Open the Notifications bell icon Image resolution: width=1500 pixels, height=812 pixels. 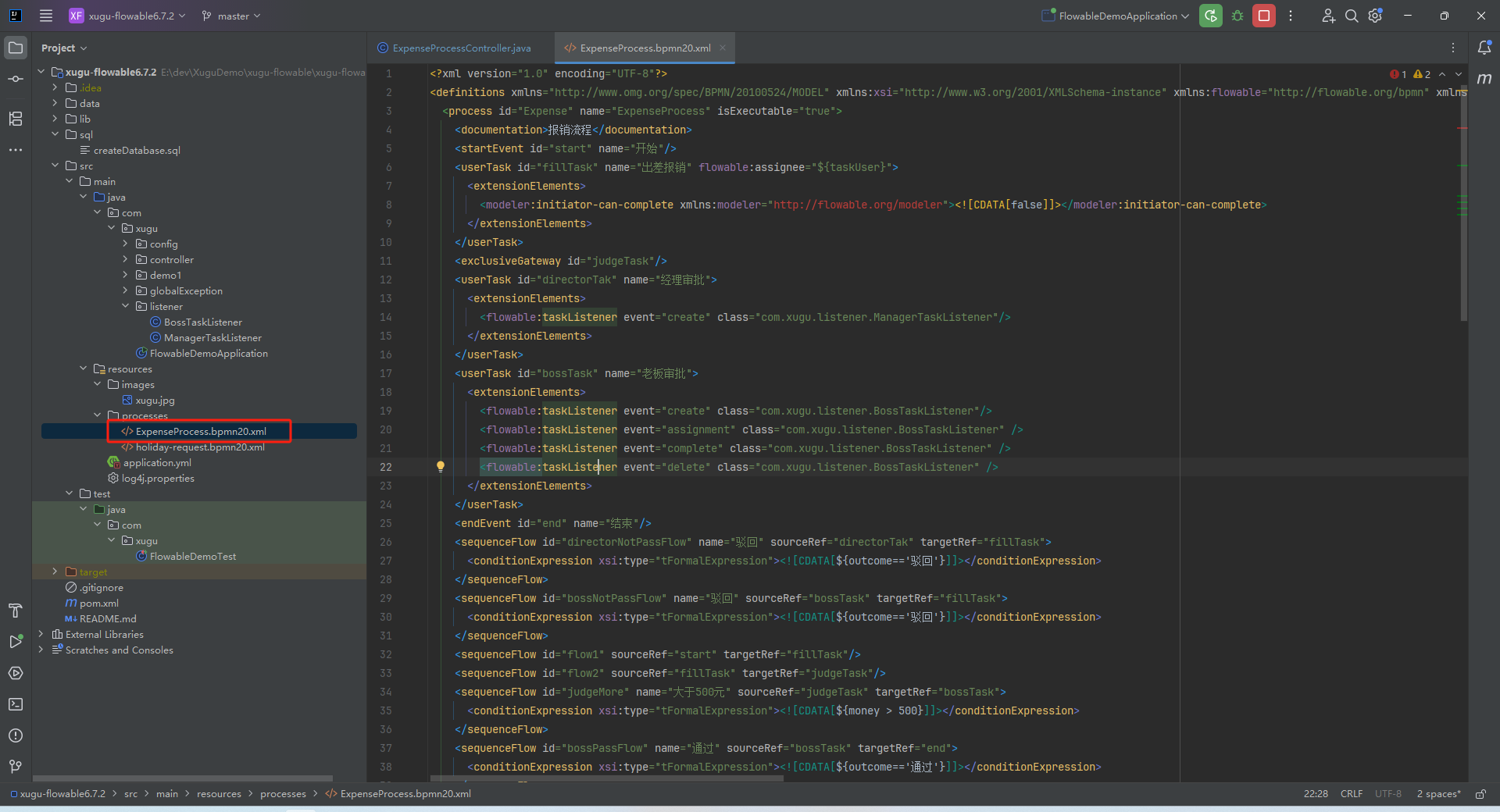pos(1484,48)
